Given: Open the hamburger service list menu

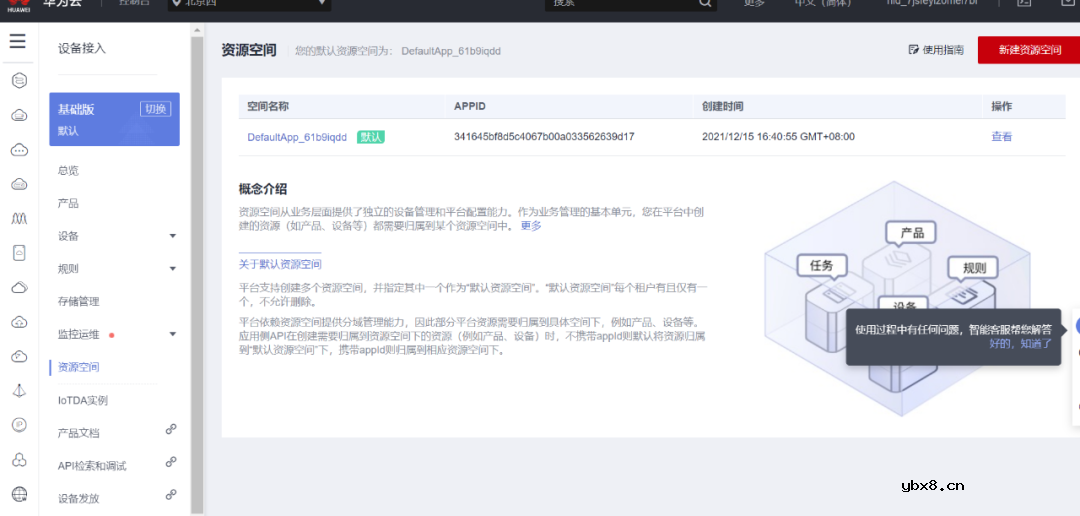Looking at the screenshot, I should (18, 41).
